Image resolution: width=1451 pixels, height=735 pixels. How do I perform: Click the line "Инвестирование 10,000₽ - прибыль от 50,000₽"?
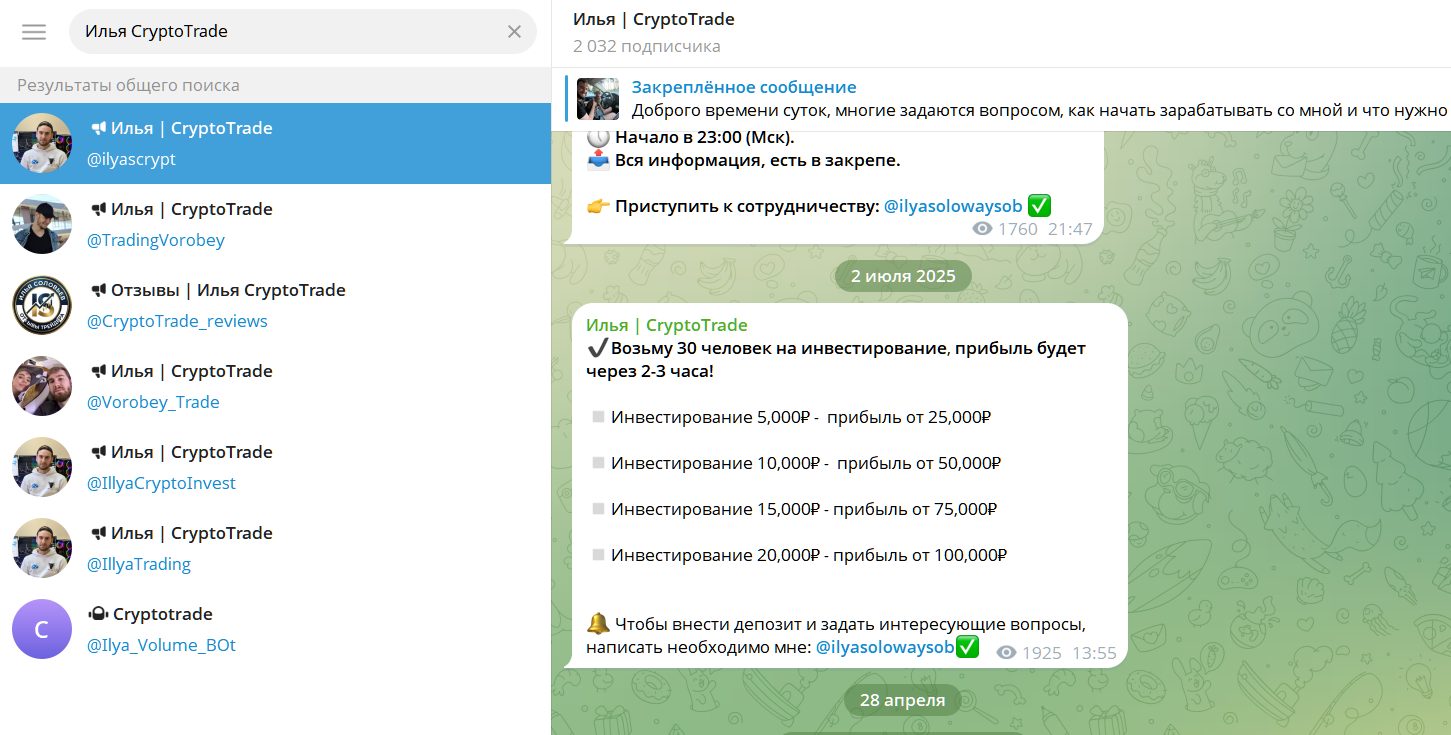point(806,463)
